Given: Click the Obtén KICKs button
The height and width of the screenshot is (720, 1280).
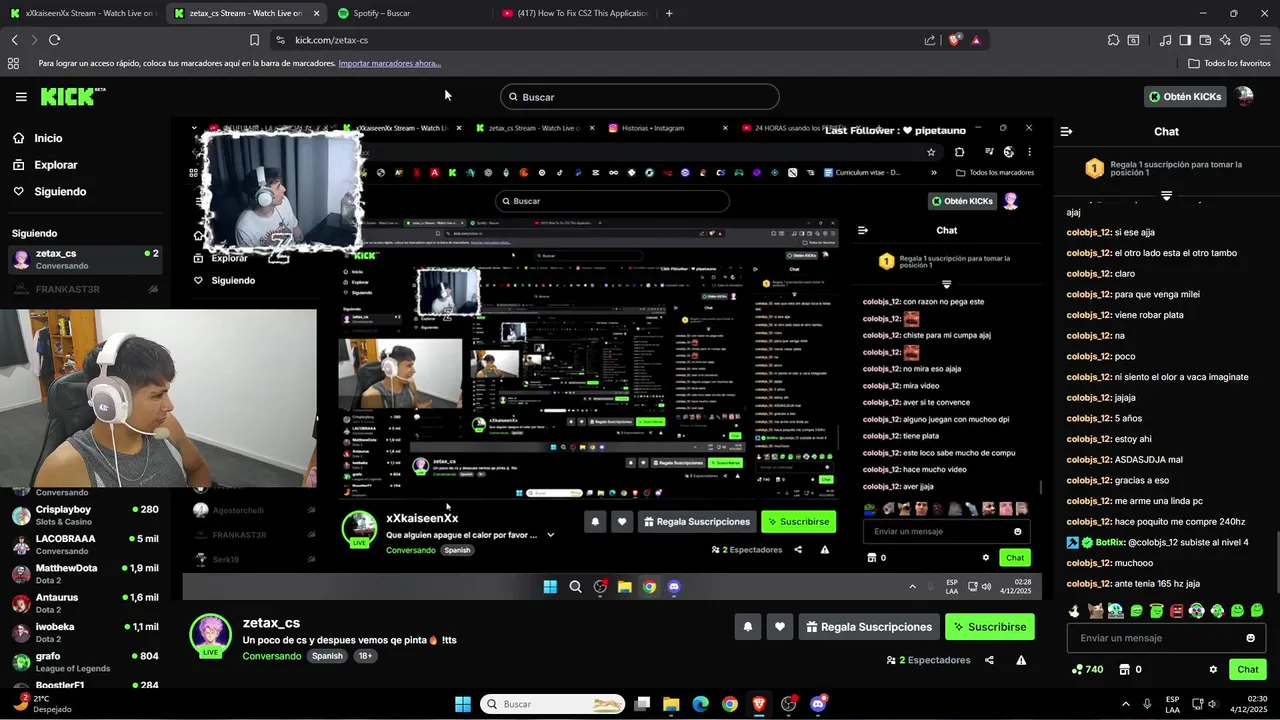Looking at the screenshot, I should pos(1185,97).
